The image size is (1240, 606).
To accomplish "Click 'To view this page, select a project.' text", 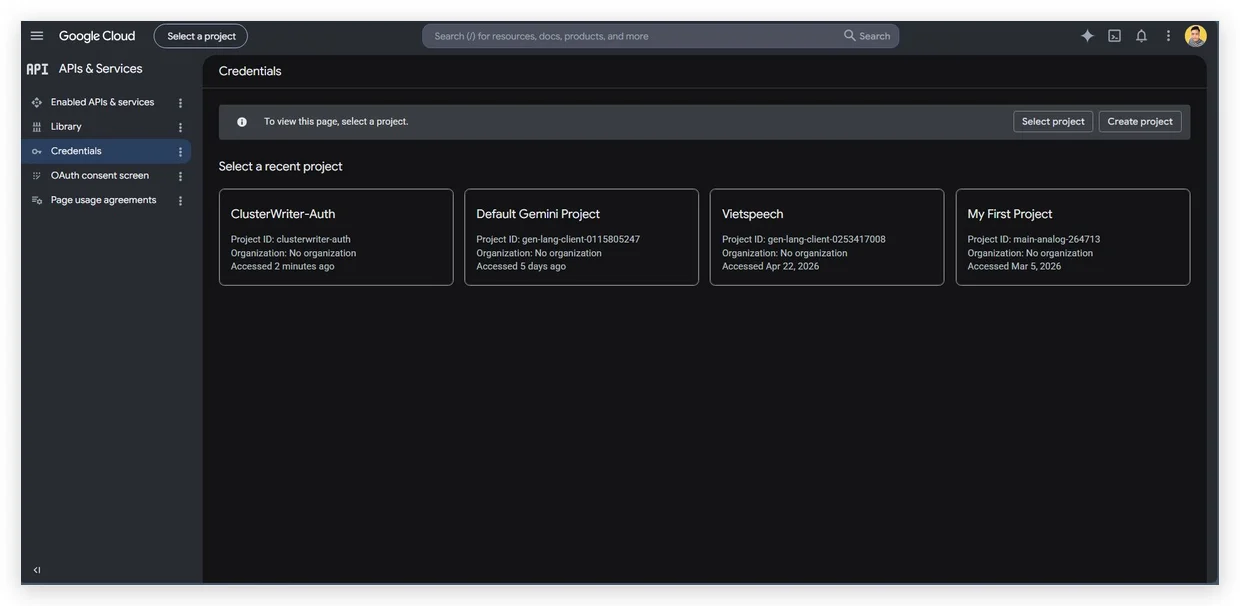I will pyautogui.click(x=336, y=122).
